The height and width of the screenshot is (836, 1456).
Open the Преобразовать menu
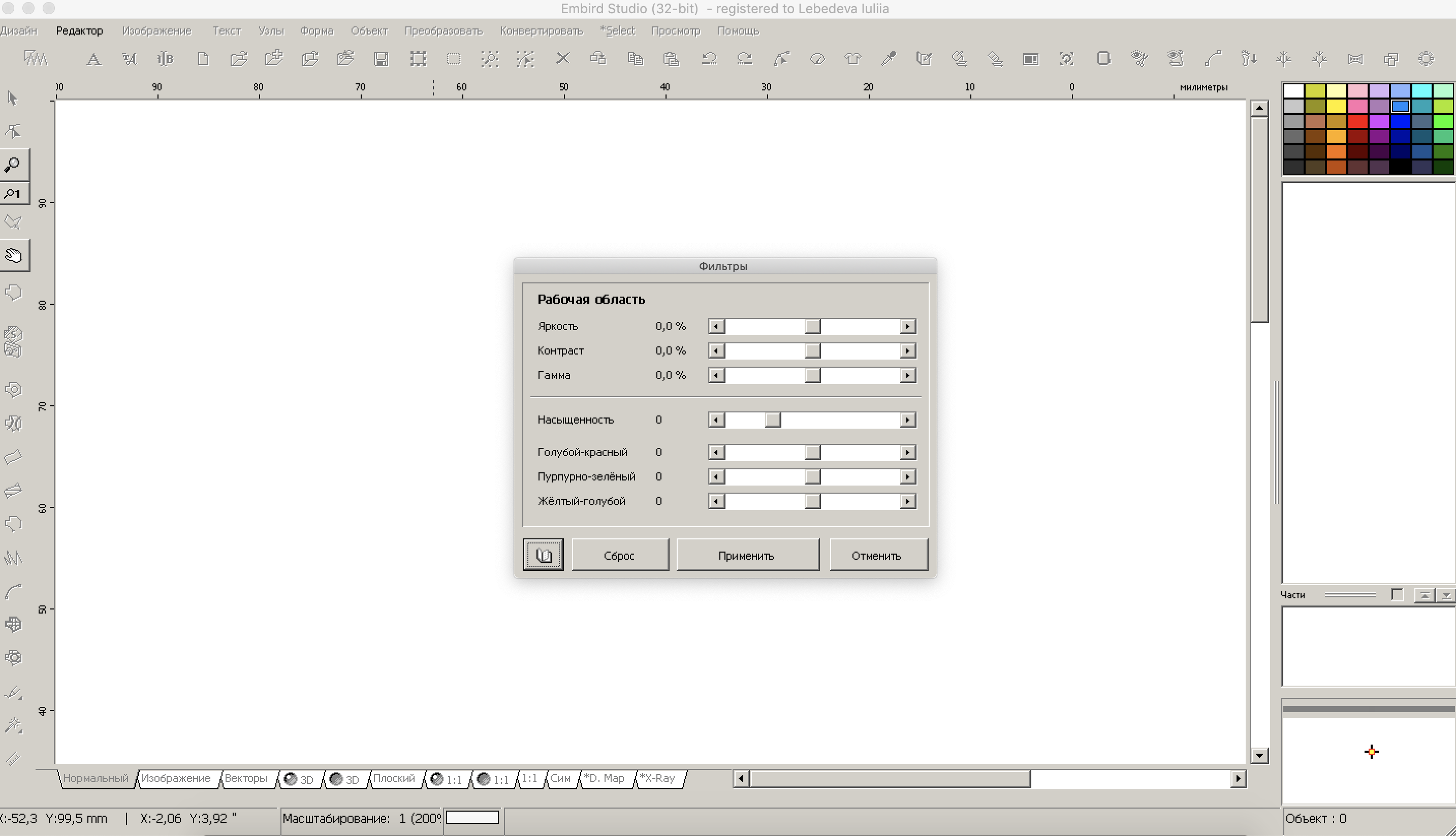click(x=443, y=31)
